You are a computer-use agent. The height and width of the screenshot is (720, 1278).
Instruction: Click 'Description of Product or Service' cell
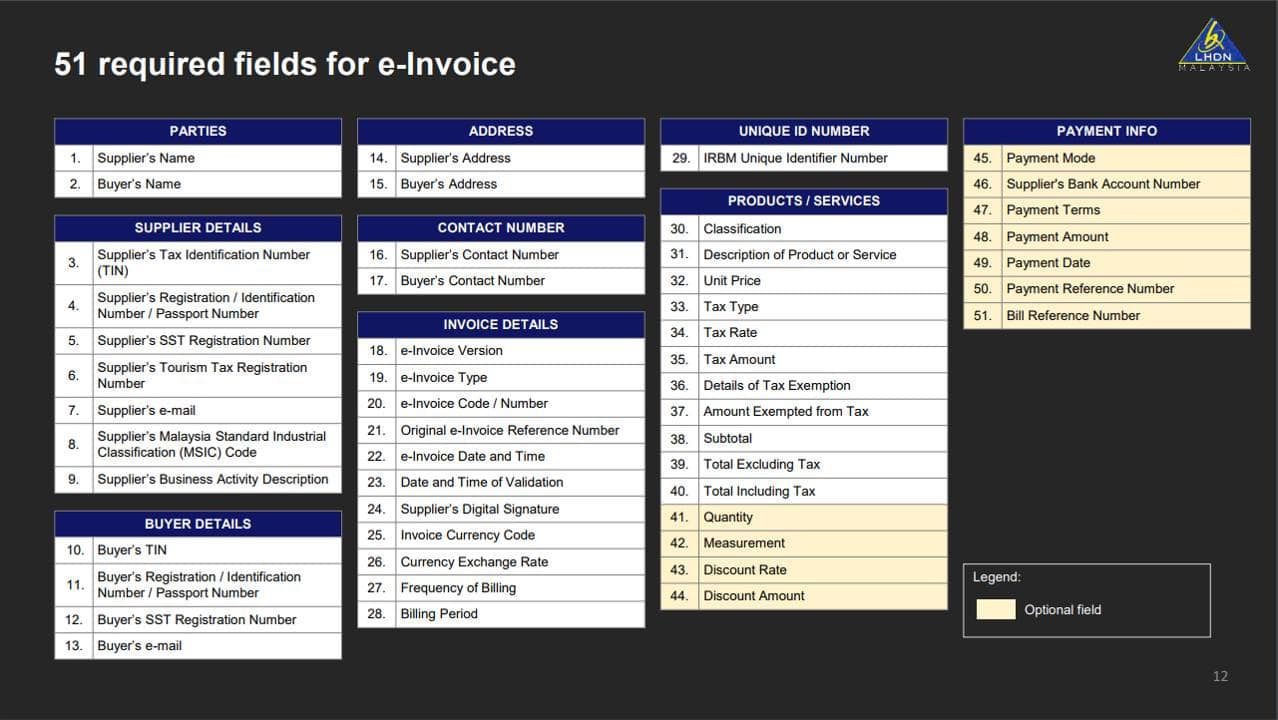point(823,255)
